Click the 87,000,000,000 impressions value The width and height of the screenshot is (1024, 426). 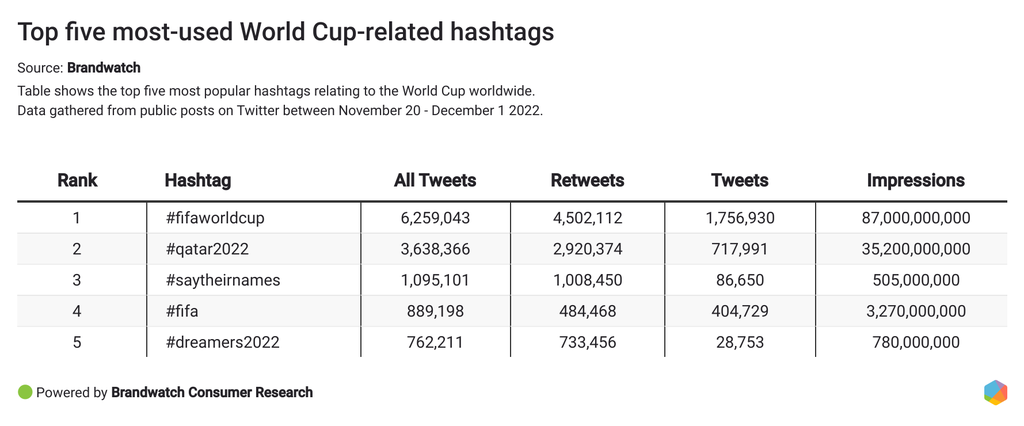click(x=915, y=217)
